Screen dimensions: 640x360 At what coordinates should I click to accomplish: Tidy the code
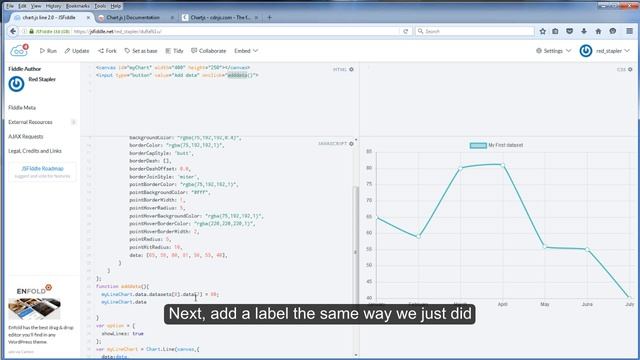coord(174,51)
